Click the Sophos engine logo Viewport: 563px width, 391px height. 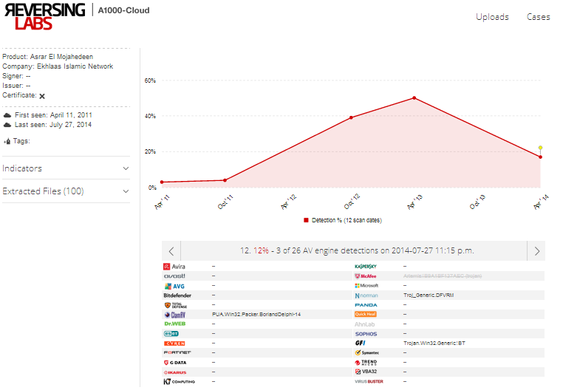(366, 334)
